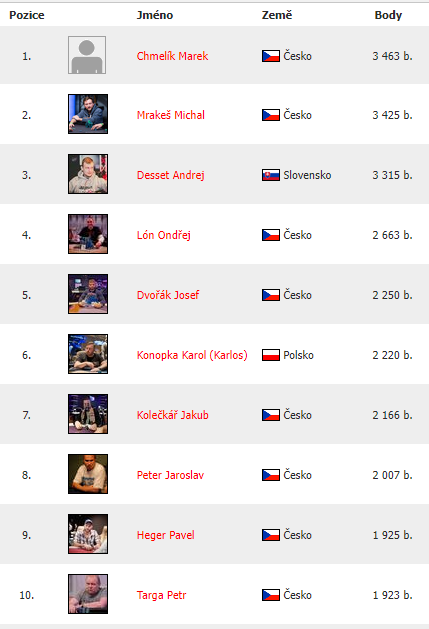Open the Konopka Karol (Karlos) profile link
Image resolution: width=429 pixels, height=629 pixels.
pos(192,355)
